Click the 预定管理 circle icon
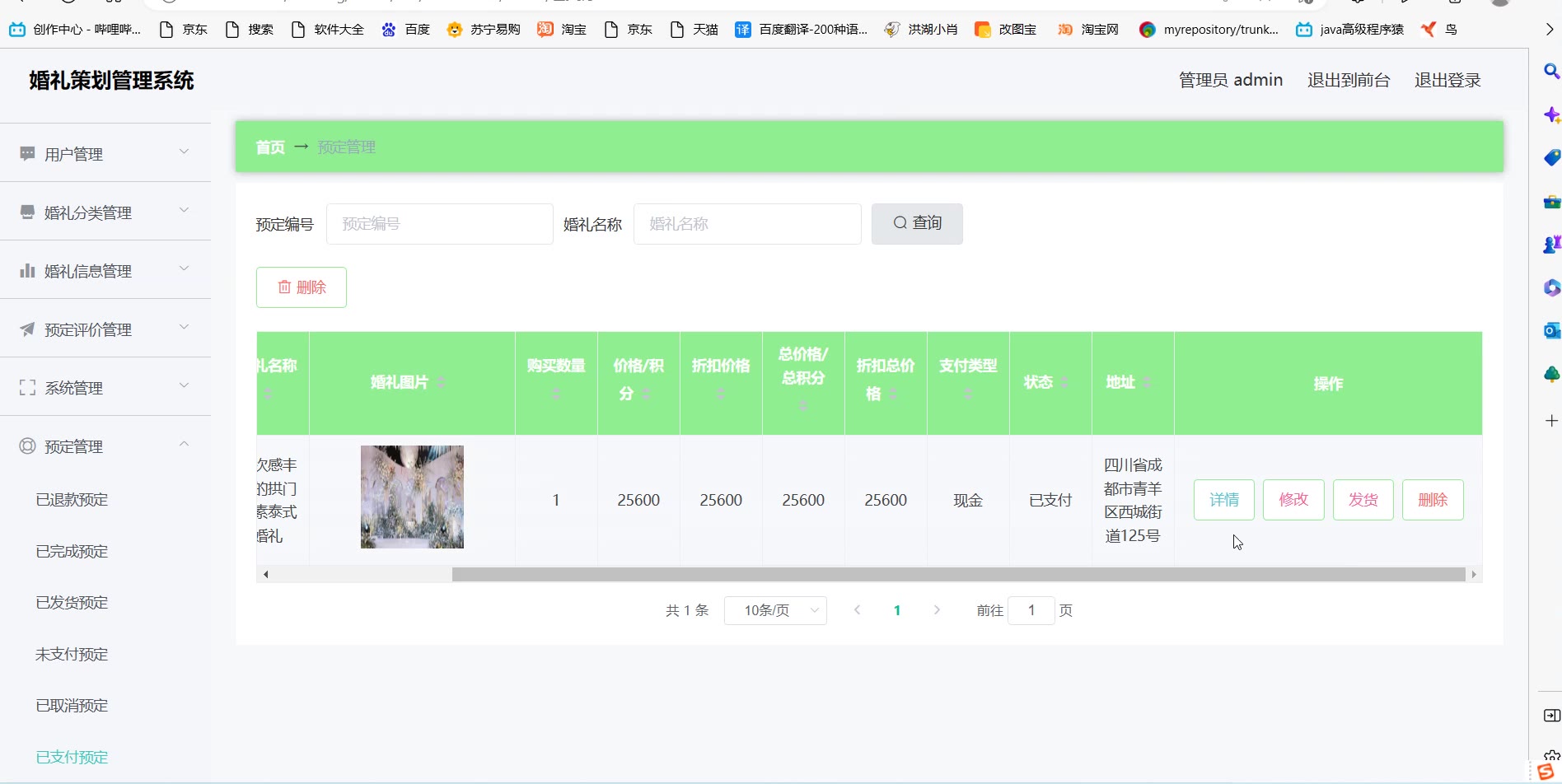Image resolution: width=1562 pixels, height=784 pixels. [27, 446]
